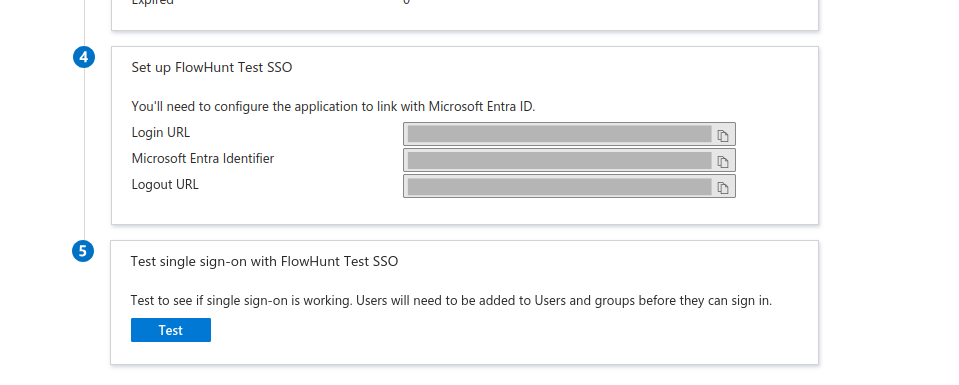
Task: Click the 'Test to see if single sign-on' text
Action: [451, 301]
